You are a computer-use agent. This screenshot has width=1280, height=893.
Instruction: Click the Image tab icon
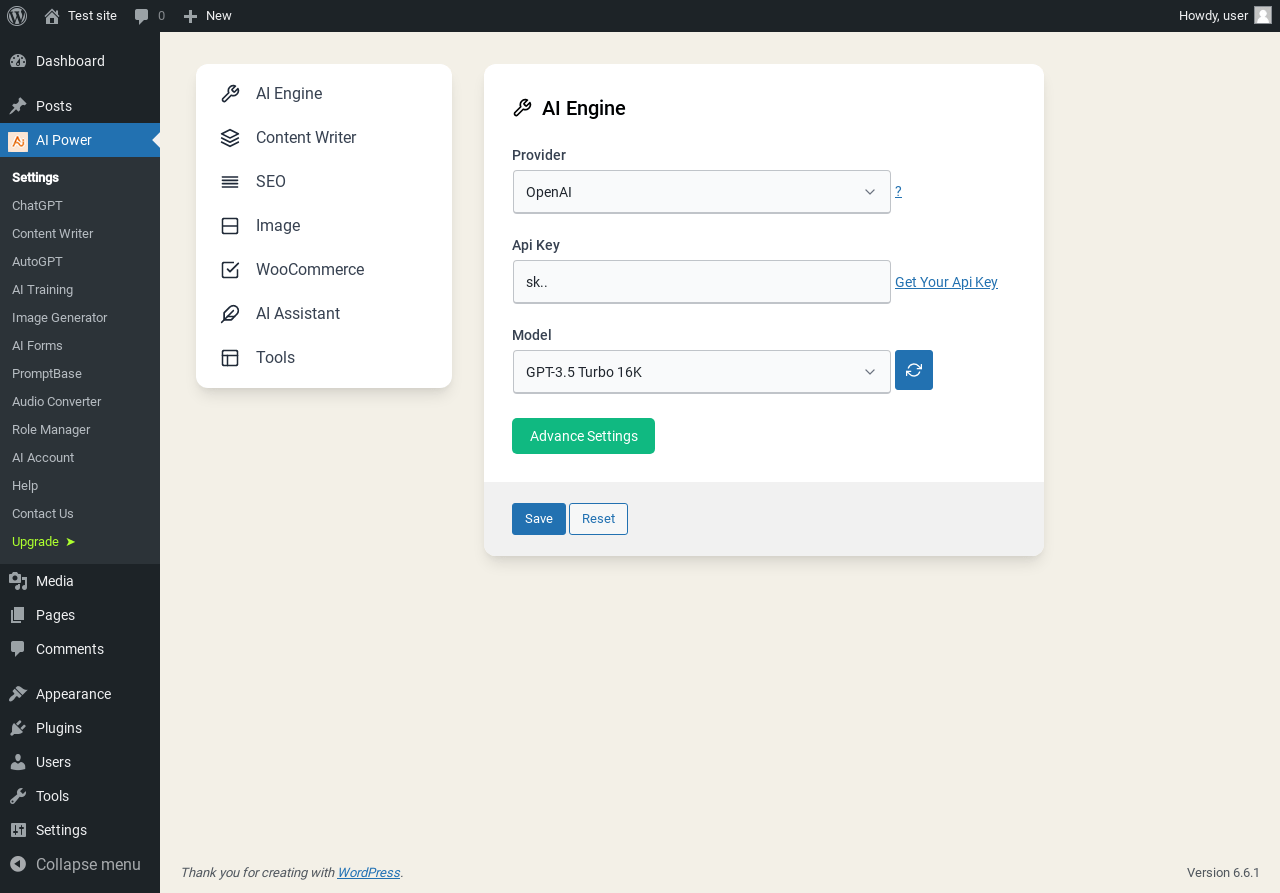(x=230, y=226)
